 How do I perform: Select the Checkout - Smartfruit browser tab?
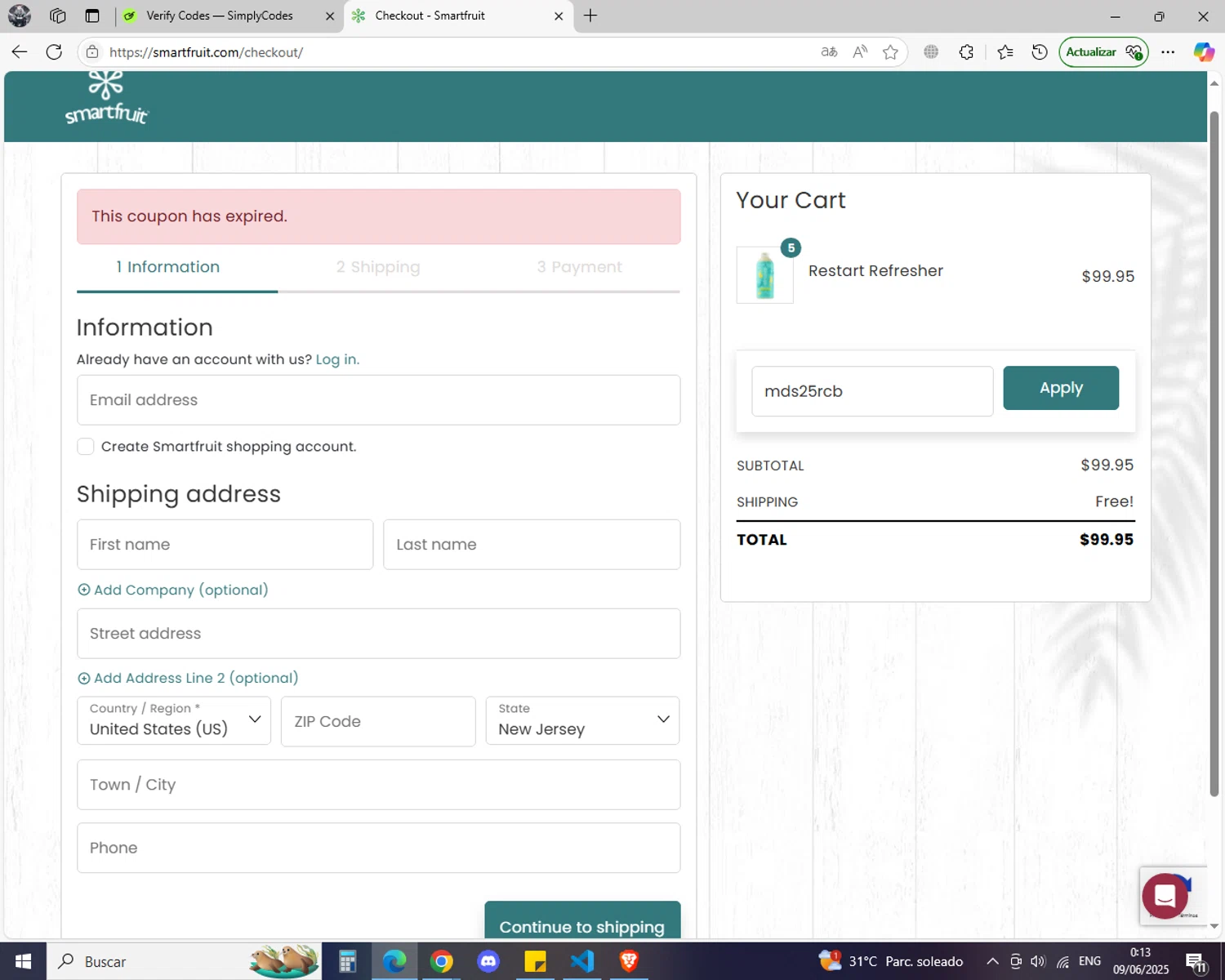[x=457, y=16]
